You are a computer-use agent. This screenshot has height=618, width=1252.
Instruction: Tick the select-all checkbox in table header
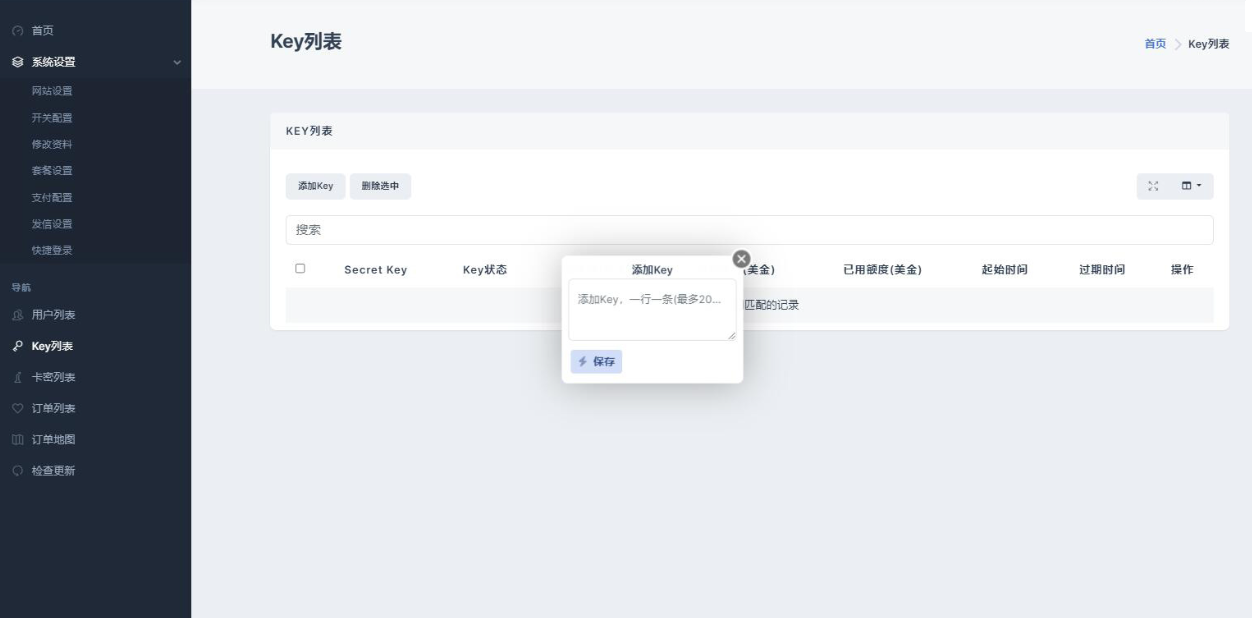click(x=300, y=269)
